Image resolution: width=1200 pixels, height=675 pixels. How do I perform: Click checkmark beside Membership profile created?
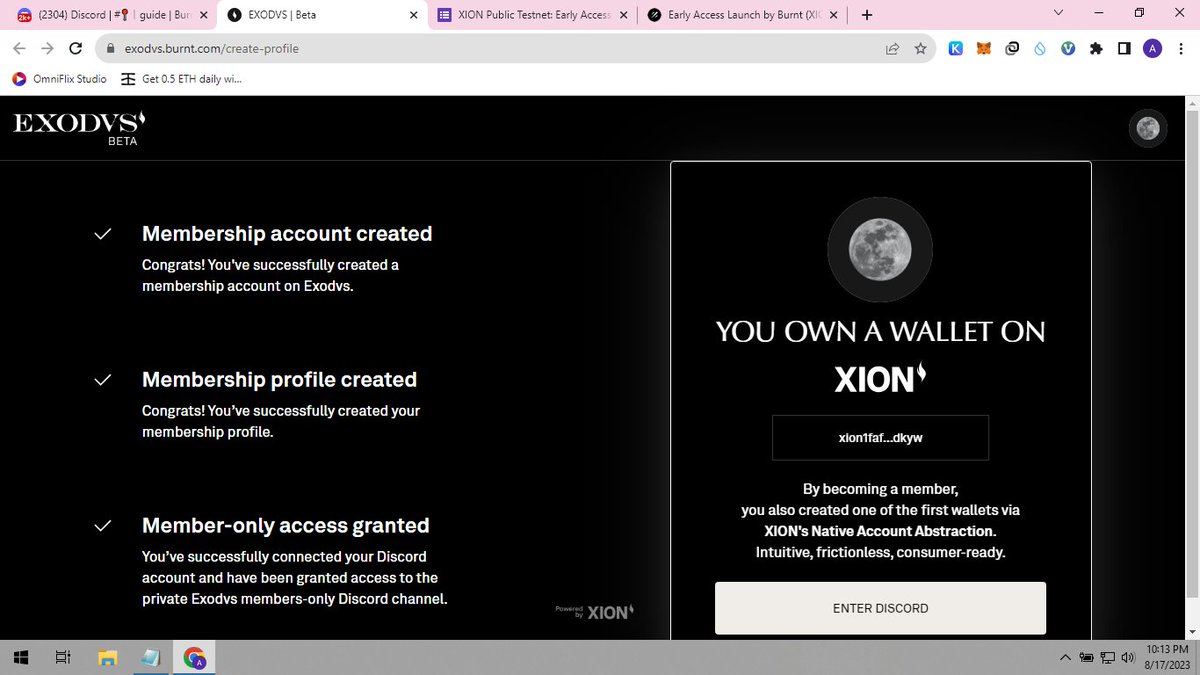[102, 380]
